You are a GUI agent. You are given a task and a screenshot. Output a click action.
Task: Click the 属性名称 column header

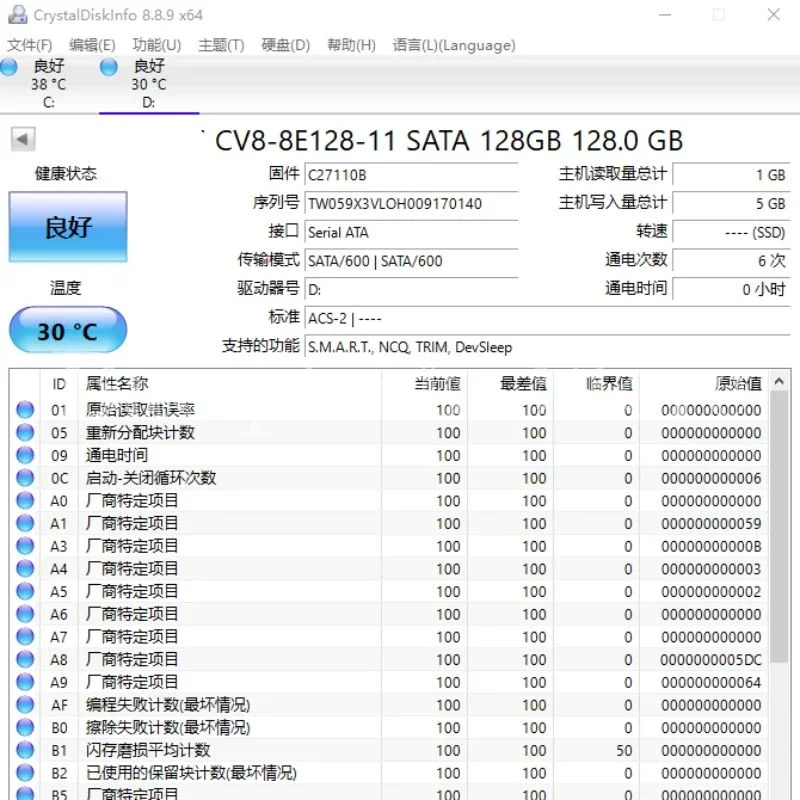point(230,384)
